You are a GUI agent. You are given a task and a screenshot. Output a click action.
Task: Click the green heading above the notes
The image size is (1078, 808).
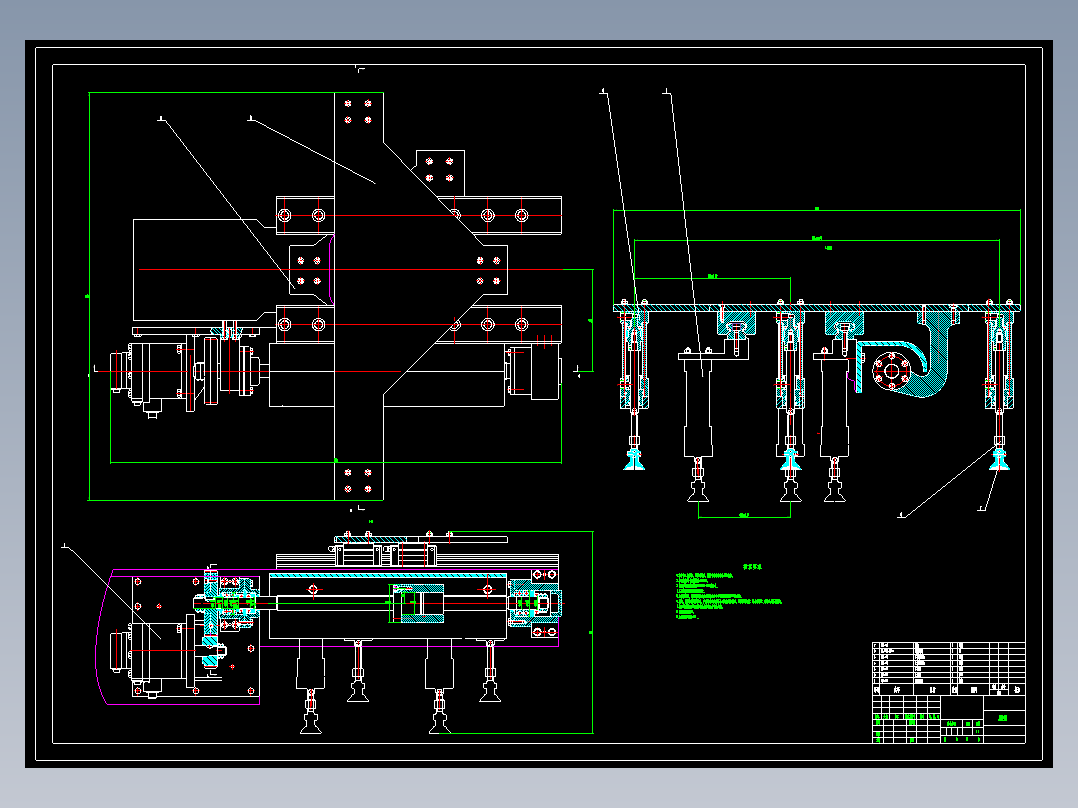coord(753,567)
